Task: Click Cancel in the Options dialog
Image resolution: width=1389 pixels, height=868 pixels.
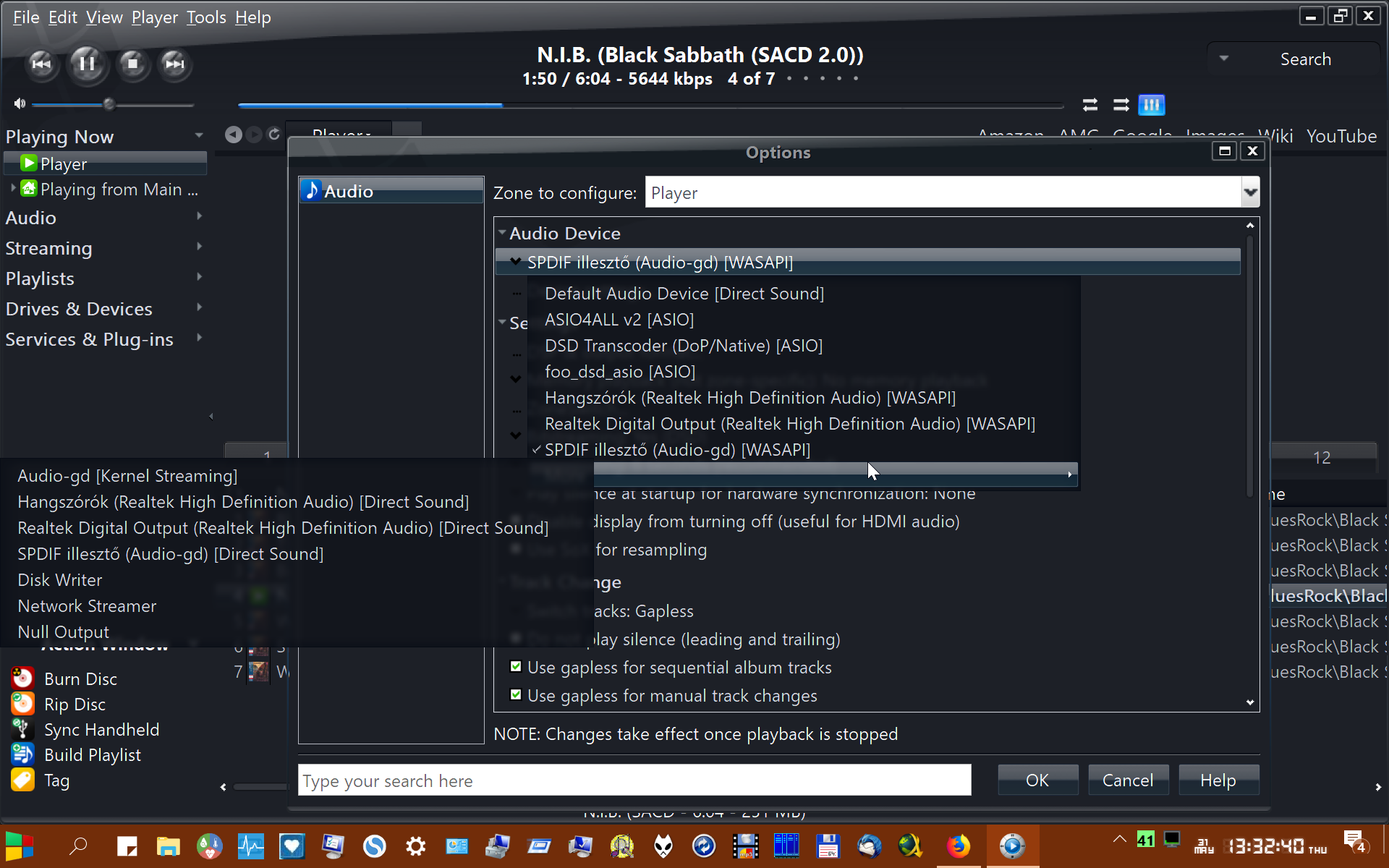Action: 1128,780
